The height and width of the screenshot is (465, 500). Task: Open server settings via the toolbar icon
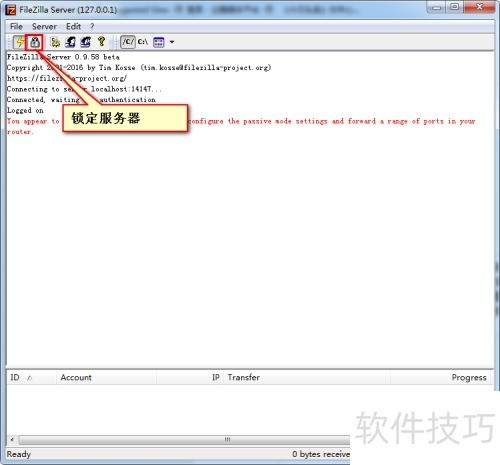tap(55, 42)
